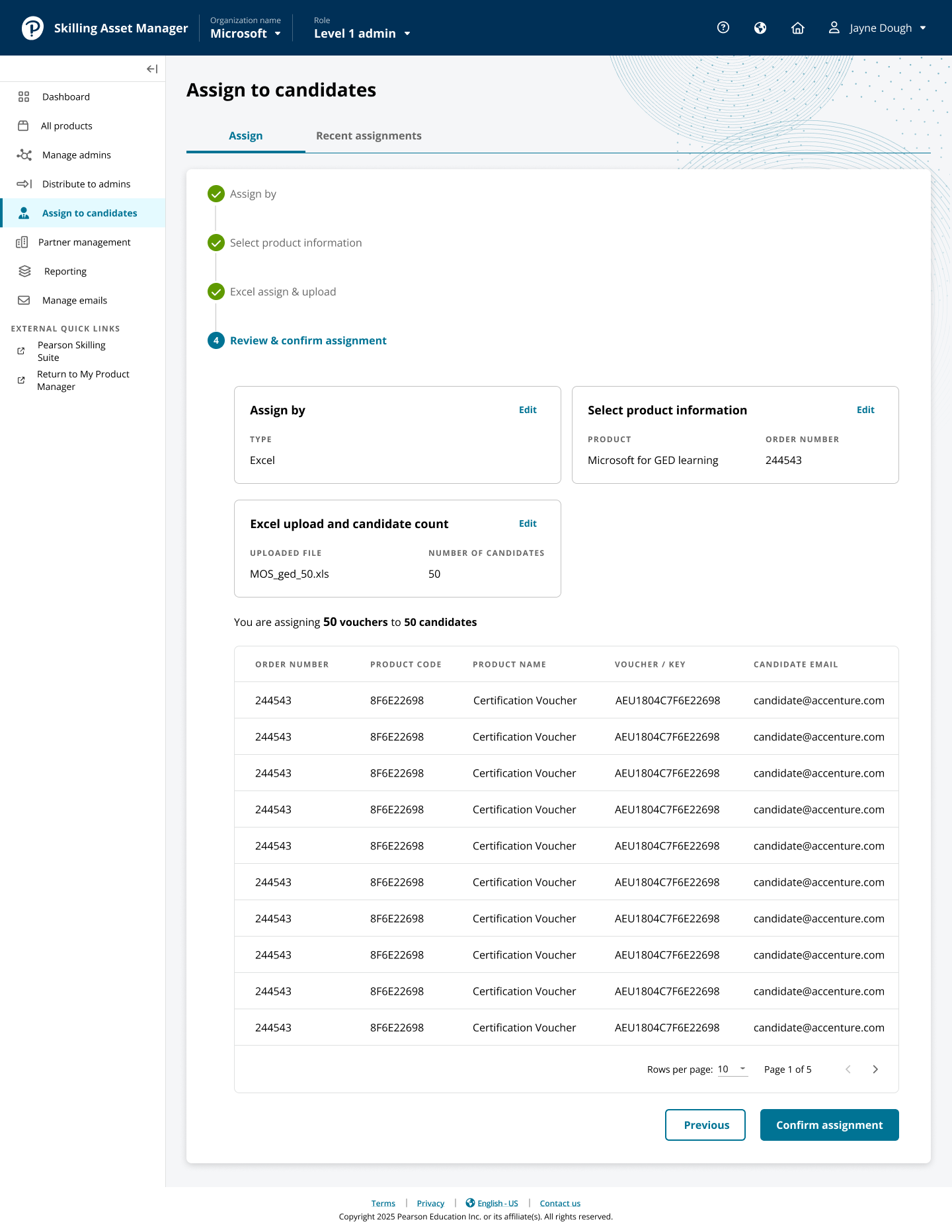952x1232 pixels.
Task: Click the user profile avatar icon
Action: 834,28
